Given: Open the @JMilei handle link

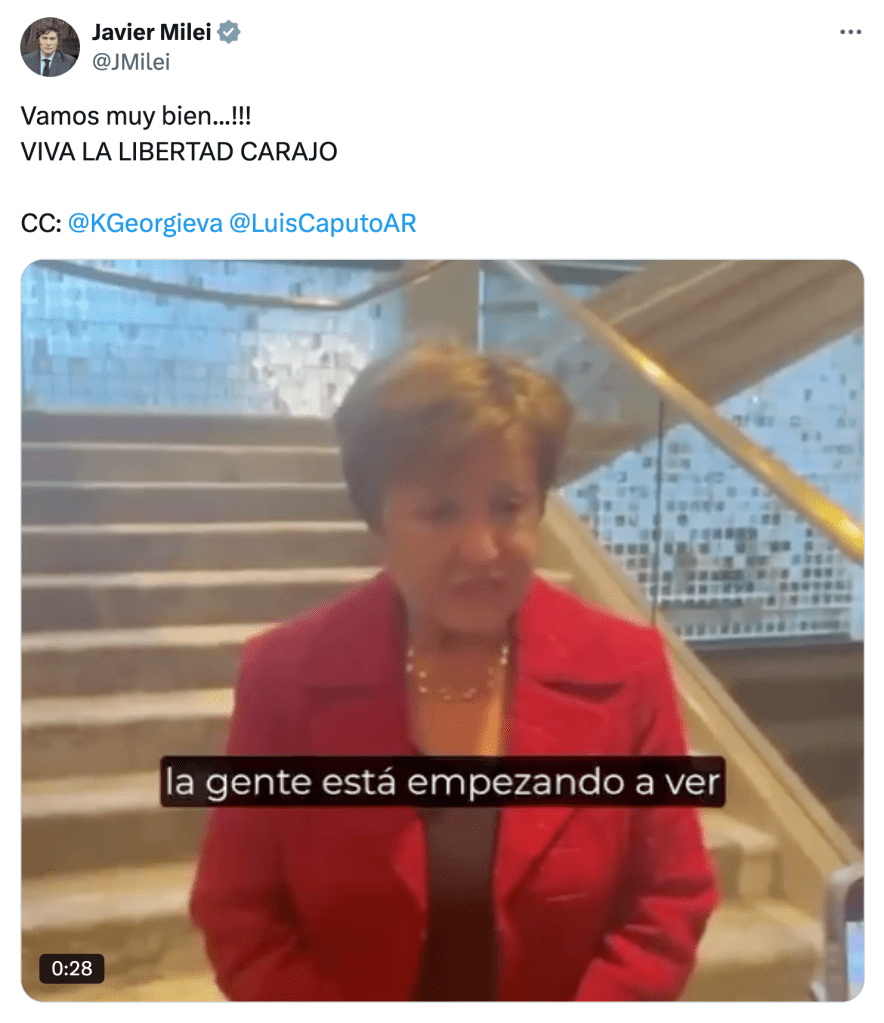Looking at the screenshot, I should tap(130, 62).
